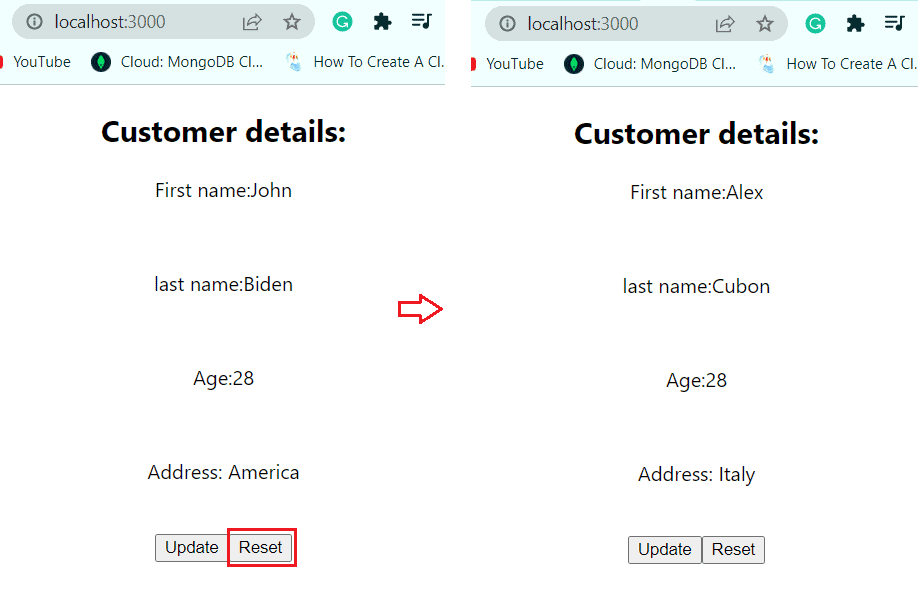Screen dimensions: 924x606
Task: Open MongoDB leaf bookmark icon in left browser
Action: click(101, 62)
